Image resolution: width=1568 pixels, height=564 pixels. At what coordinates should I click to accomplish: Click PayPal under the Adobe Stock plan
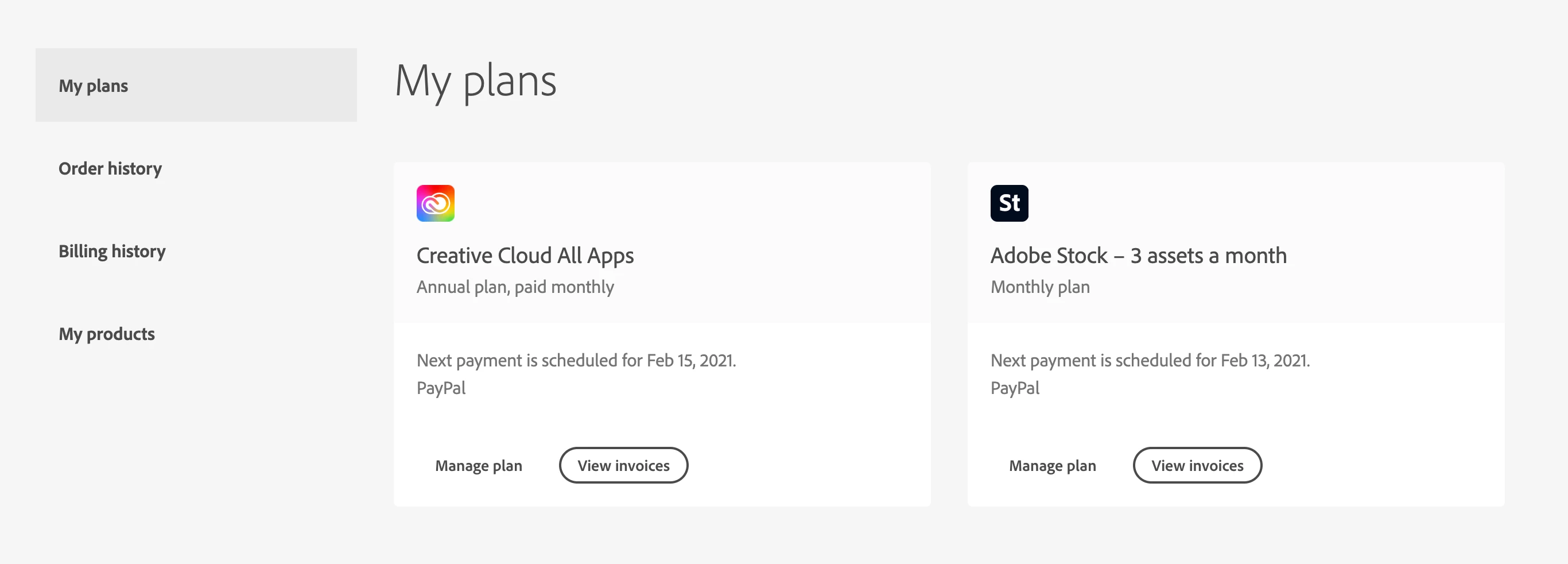(x=1015, y=388)
